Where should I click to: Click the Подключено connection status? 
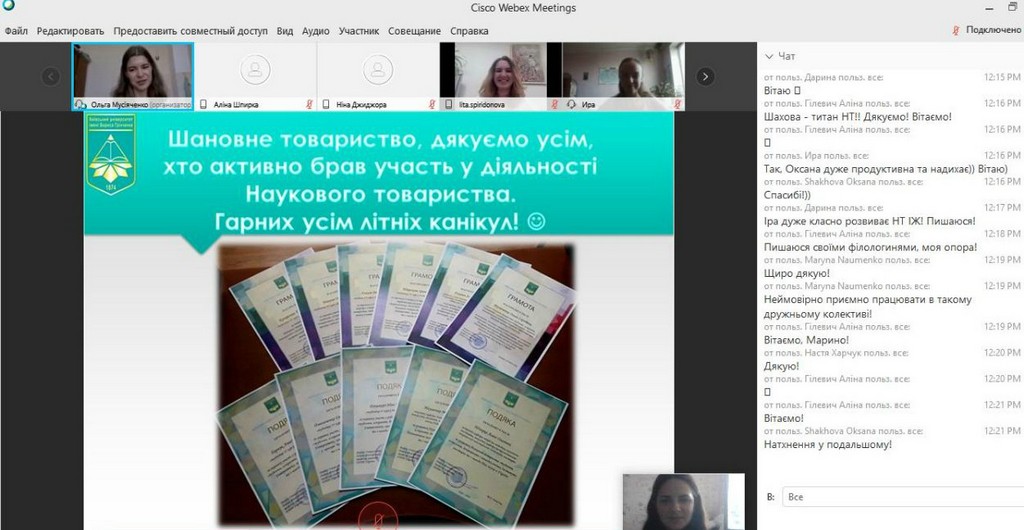pos(994,30)
